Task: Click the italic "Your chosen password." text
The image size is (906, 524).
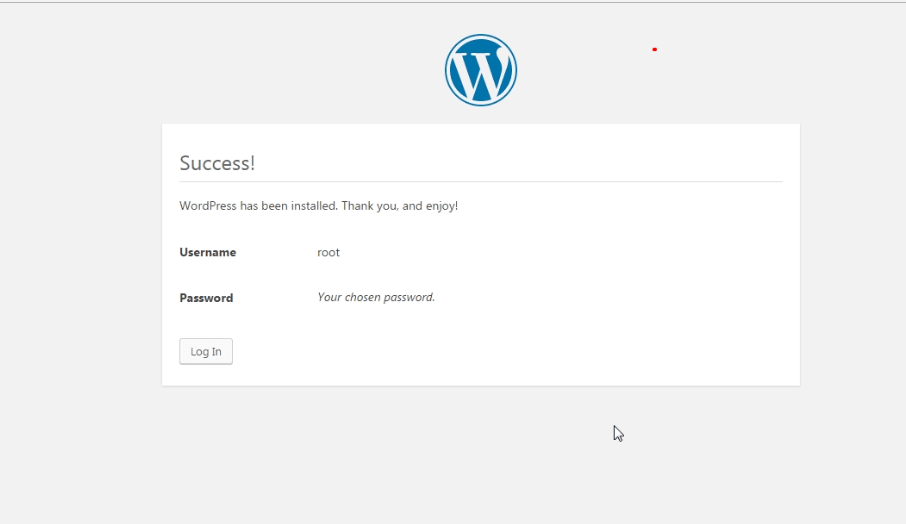Action: (x=376, y=297)
